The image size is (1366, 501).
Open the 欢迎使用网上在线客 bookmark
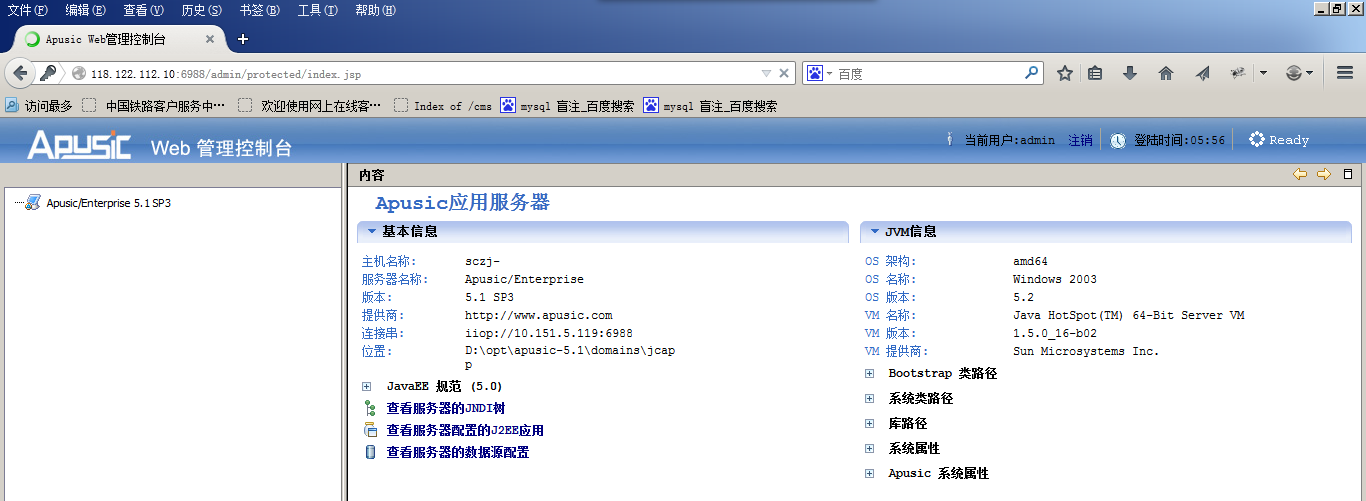(x=310, y=105)
